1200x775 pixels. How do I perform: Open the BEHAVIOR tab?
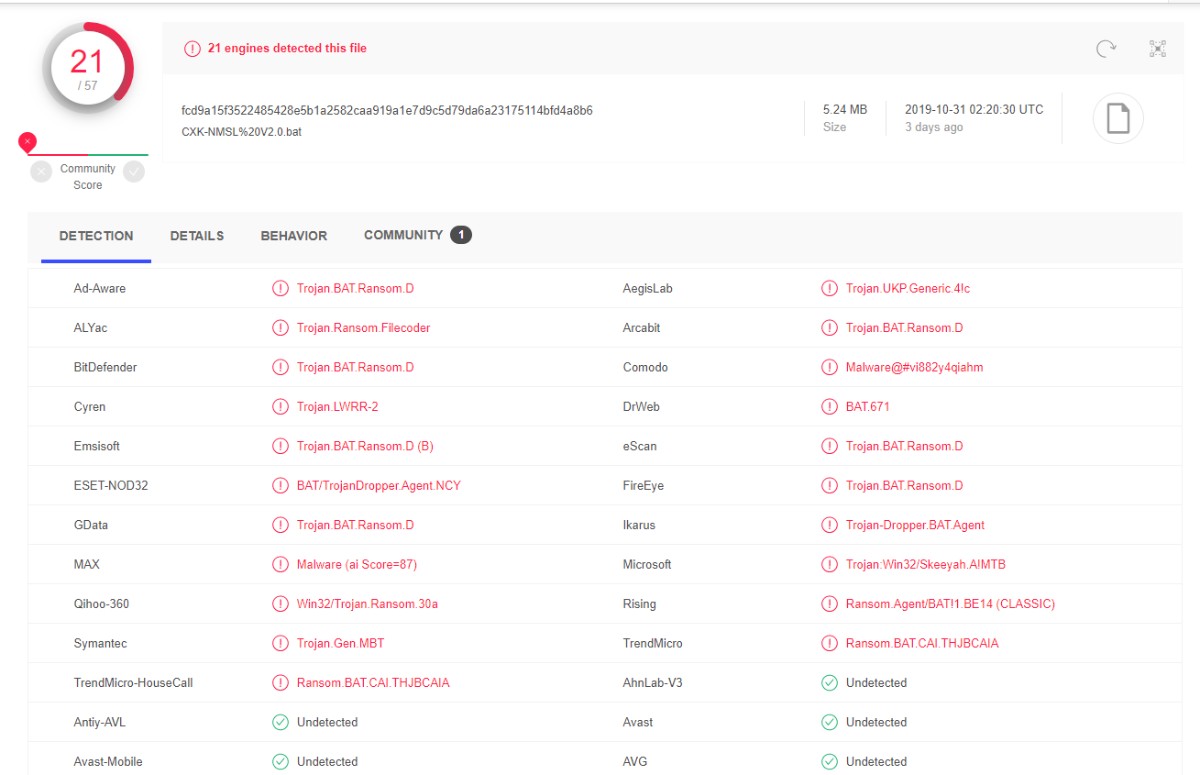(x=294, y=236)
